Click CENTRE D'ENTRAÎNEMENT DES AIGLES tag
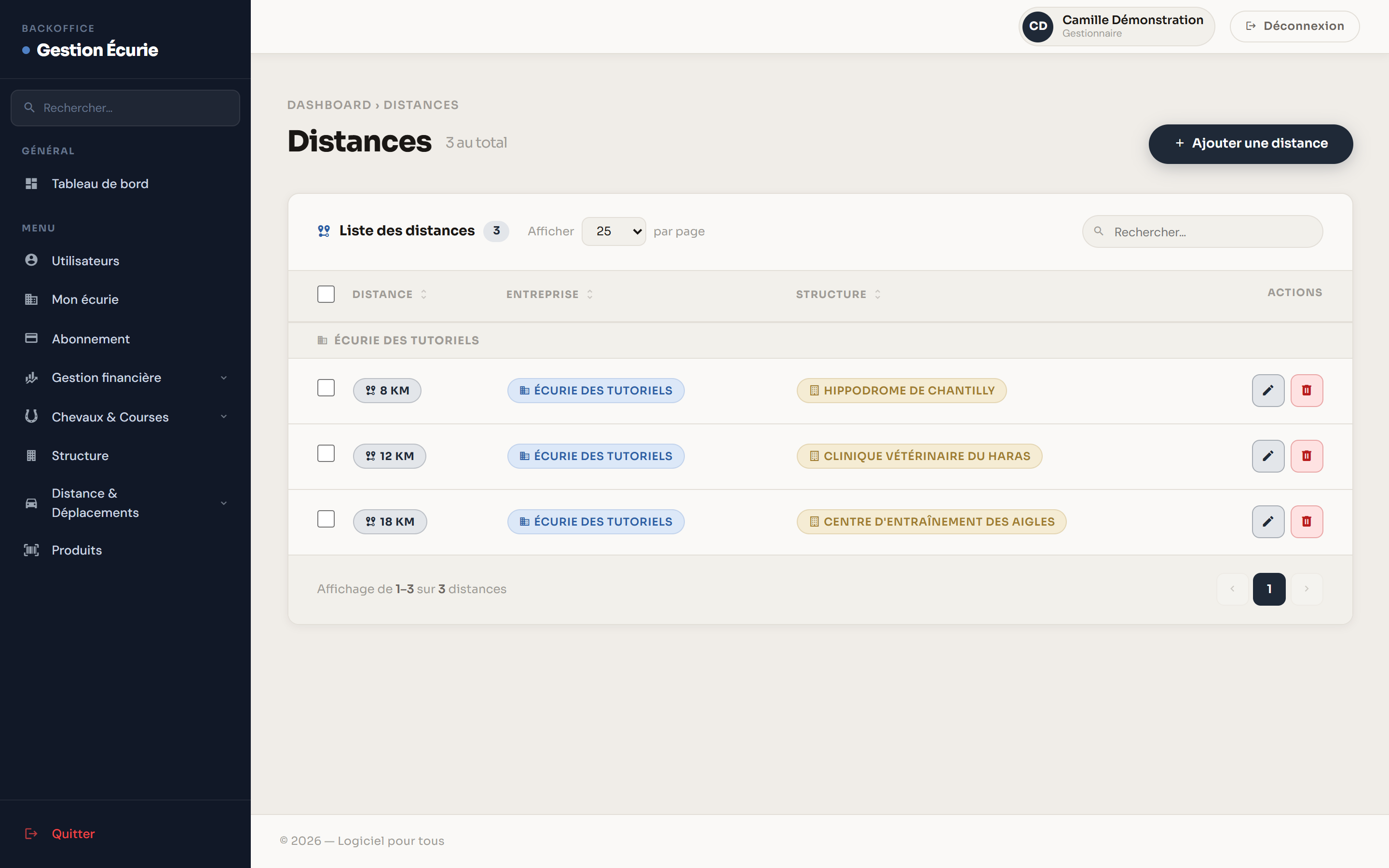Viewport: 1389px width, 868px height. click(x=931, y=521)
